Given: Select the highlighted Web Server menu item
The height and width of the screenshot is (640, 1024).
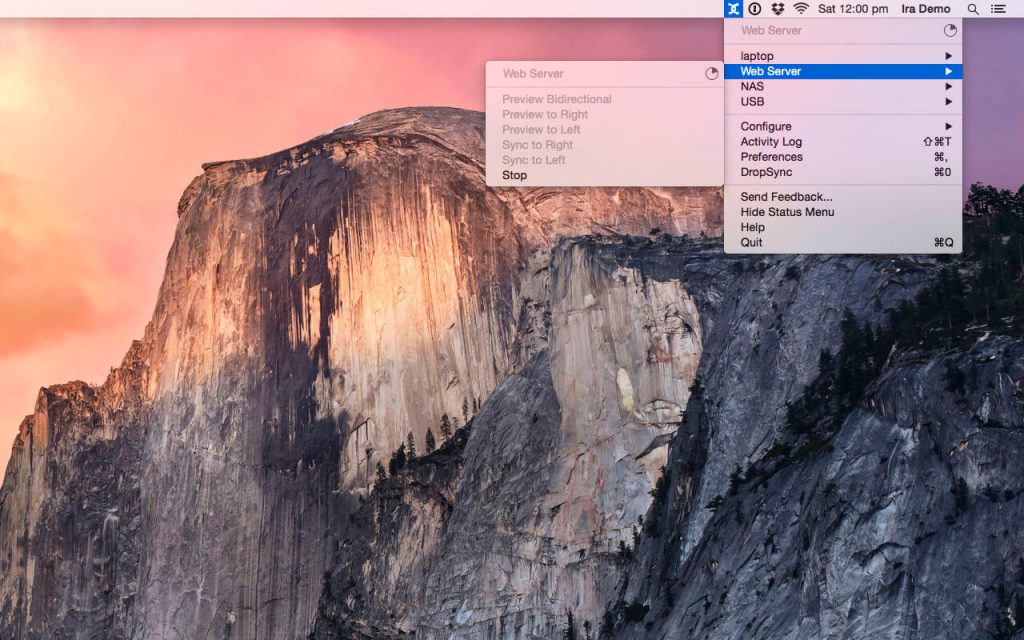Looking at the screenshot, I should click(x=770, y=72).
